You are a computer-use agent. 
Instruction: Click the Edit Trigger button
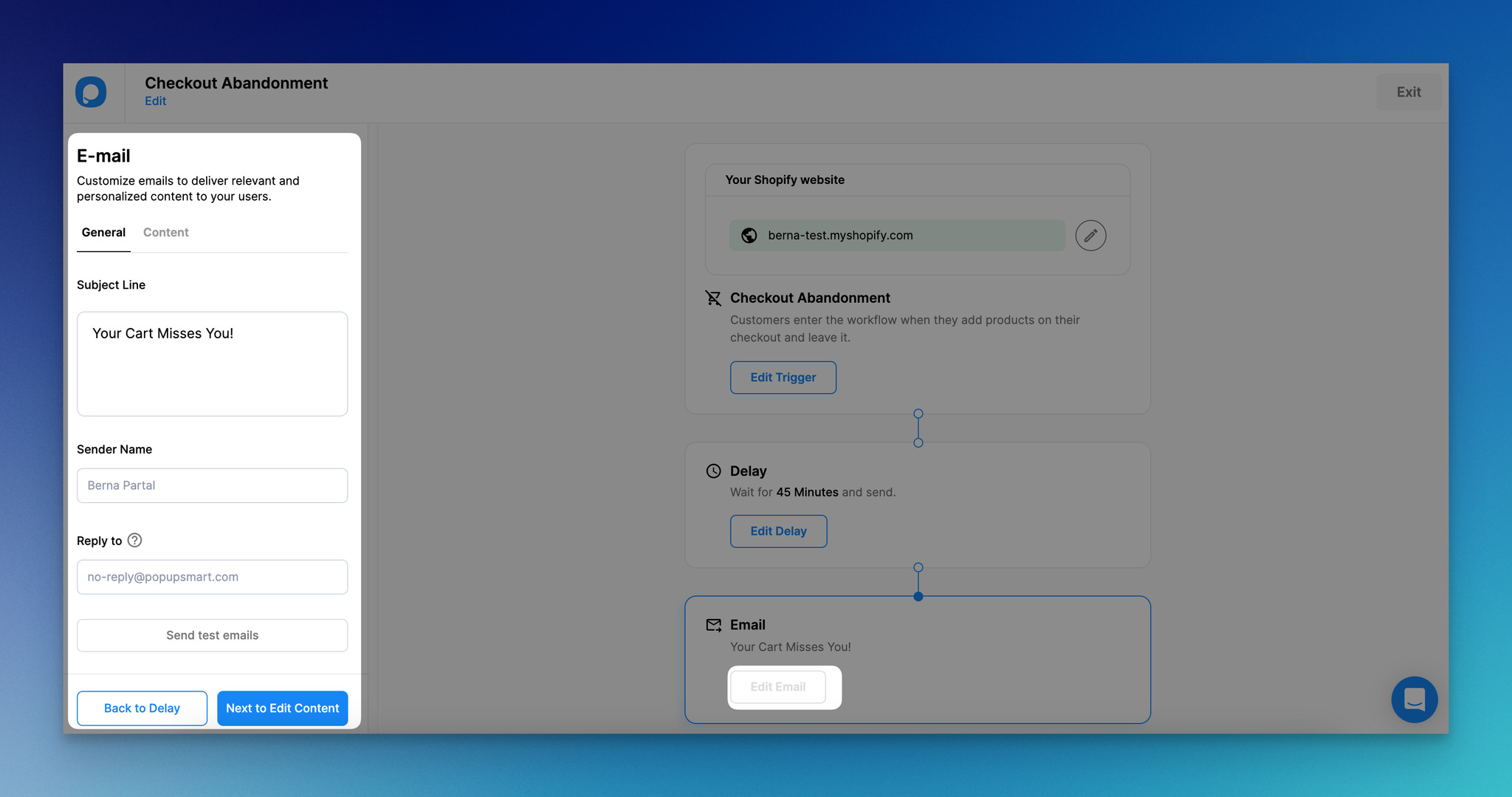(x=783, y=377)
